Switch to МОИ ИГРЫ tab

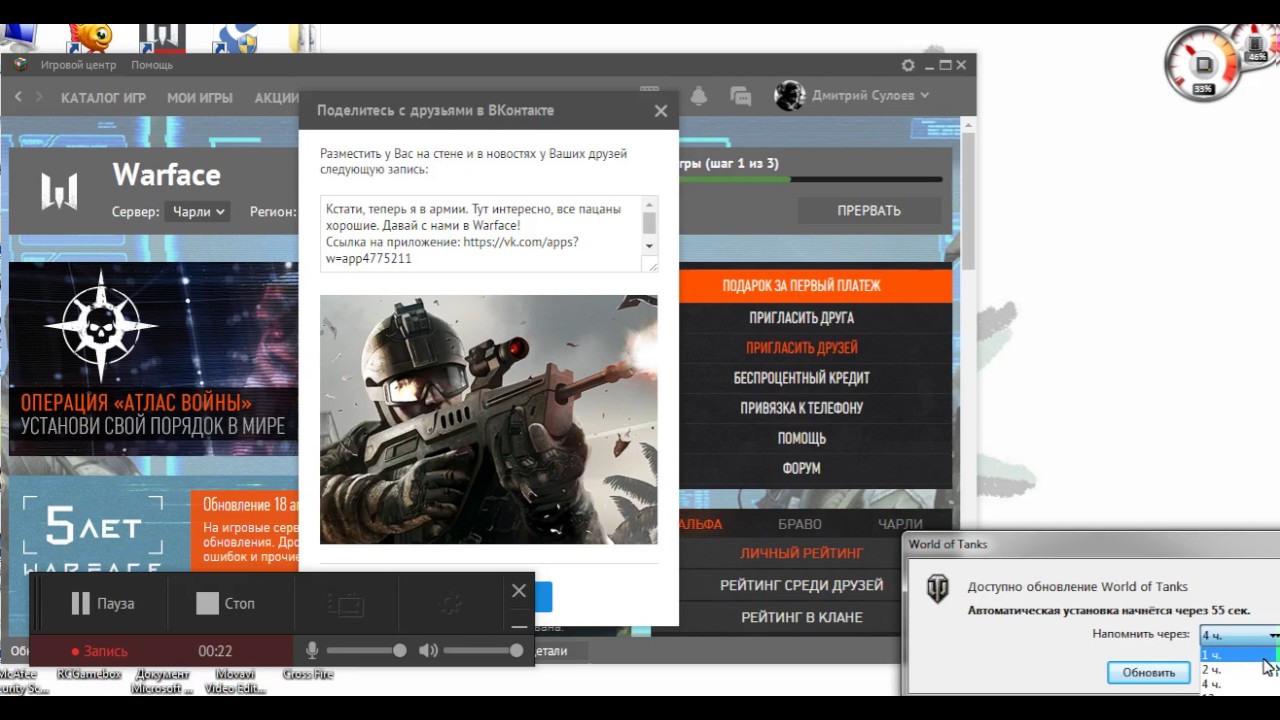pyautogui.click(x=200, y=98)
